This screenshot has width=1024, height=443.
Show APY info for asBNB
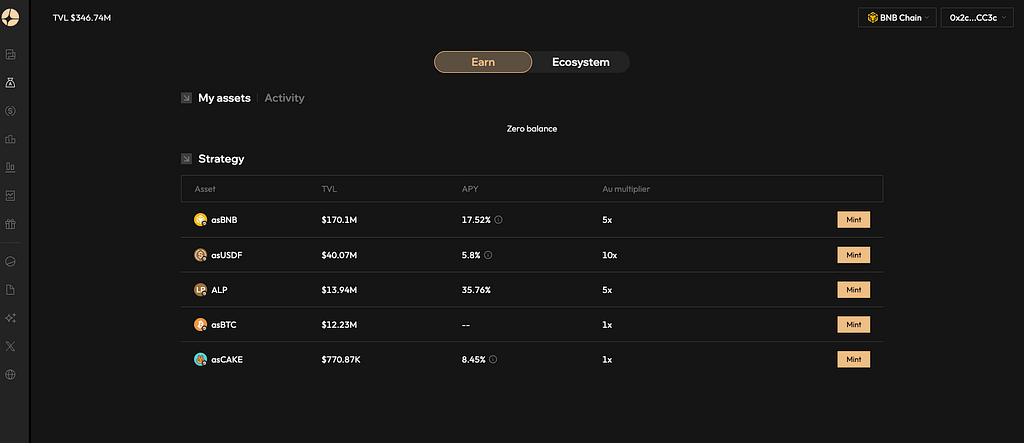[498, 220]
